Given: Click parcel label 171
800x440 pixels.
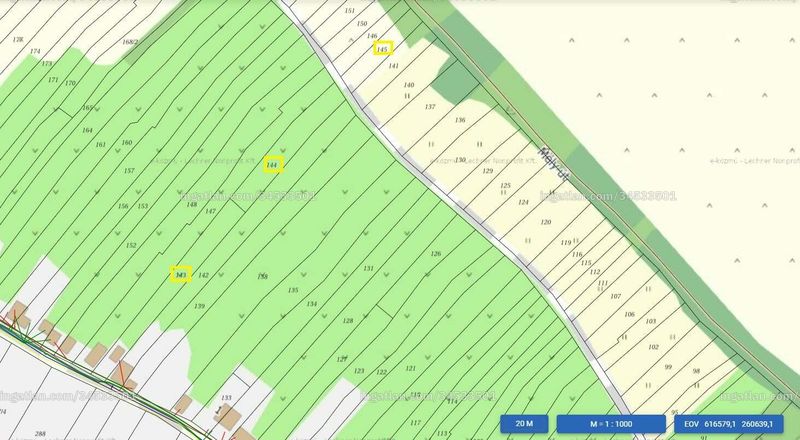Looking at the screenshot, I should (x=53, y=80).
